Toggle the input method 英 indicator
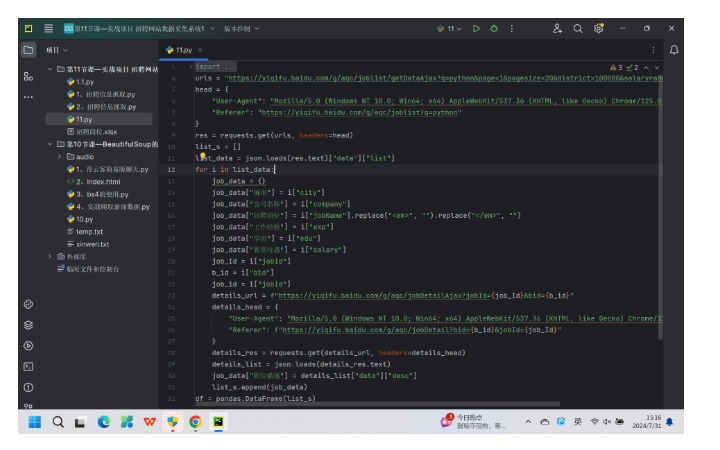Screen dimensions: 720x450 click(578, 422)
